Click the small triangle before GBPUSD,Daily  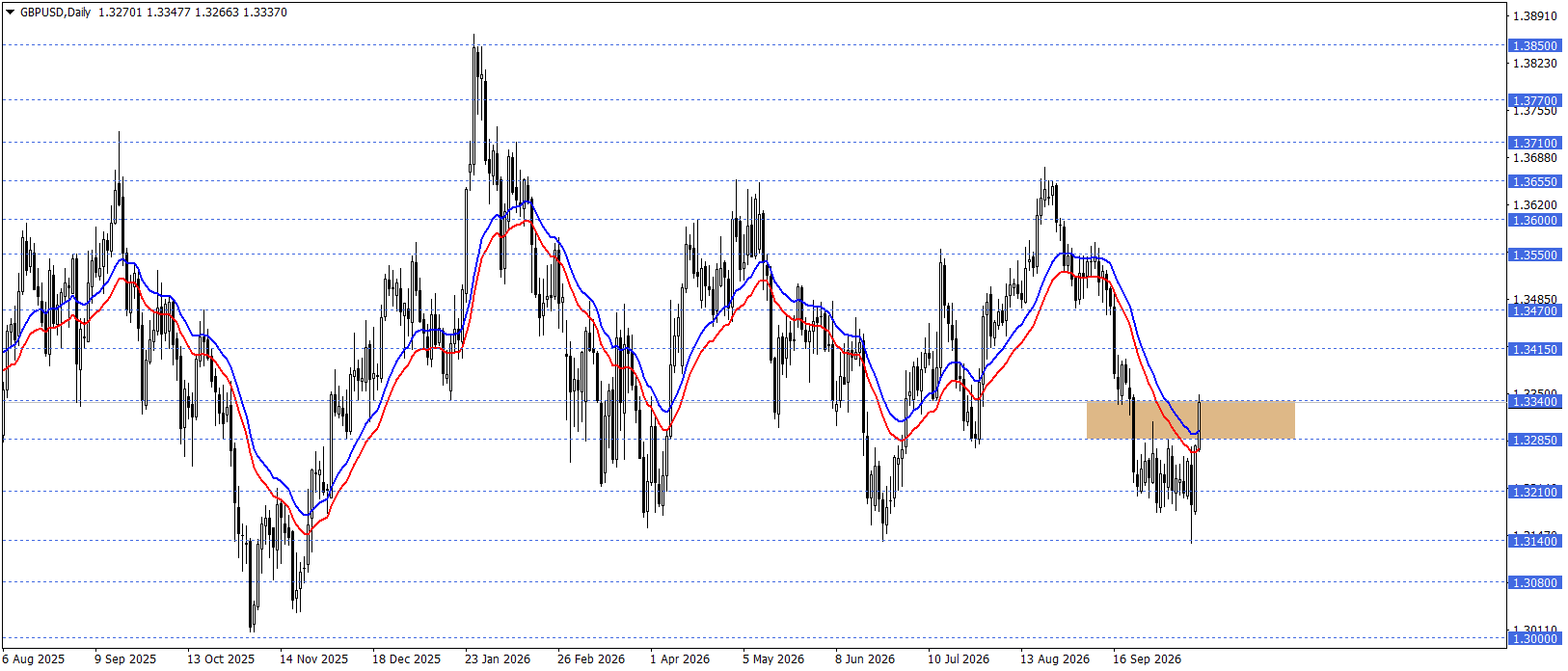click(x=11, y=13)
